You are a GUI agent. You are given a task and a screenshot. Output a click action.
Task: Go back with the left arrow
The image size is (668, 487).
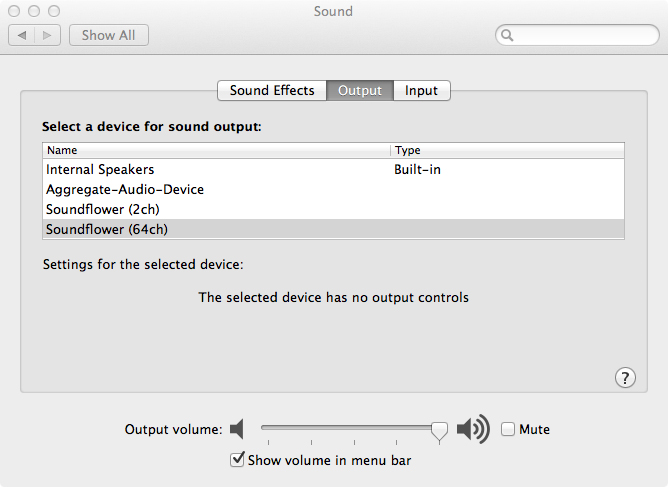point(22,35)
